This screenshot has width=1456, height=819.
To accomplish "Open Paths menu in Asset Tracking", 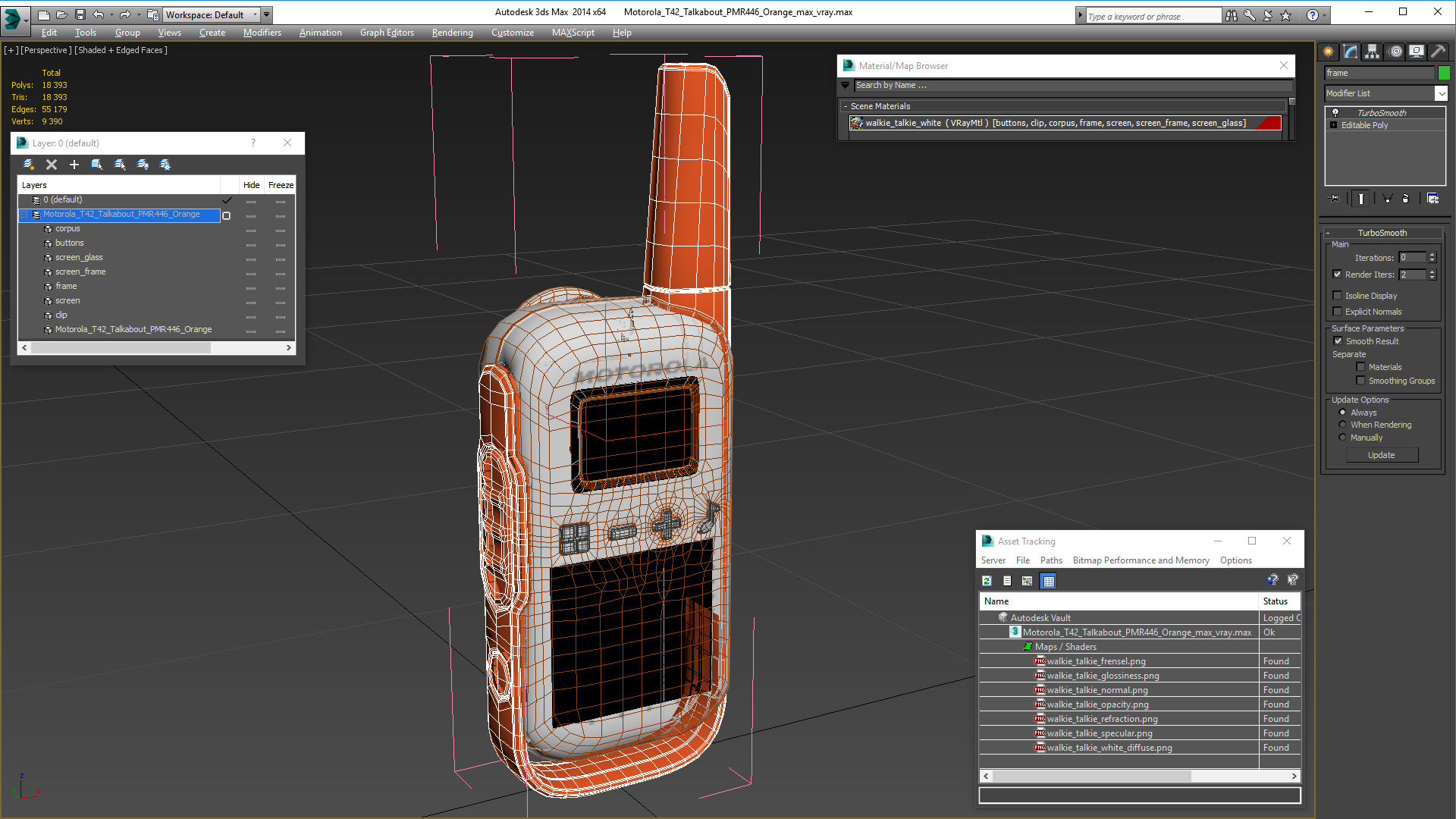I will (1051, 560).
